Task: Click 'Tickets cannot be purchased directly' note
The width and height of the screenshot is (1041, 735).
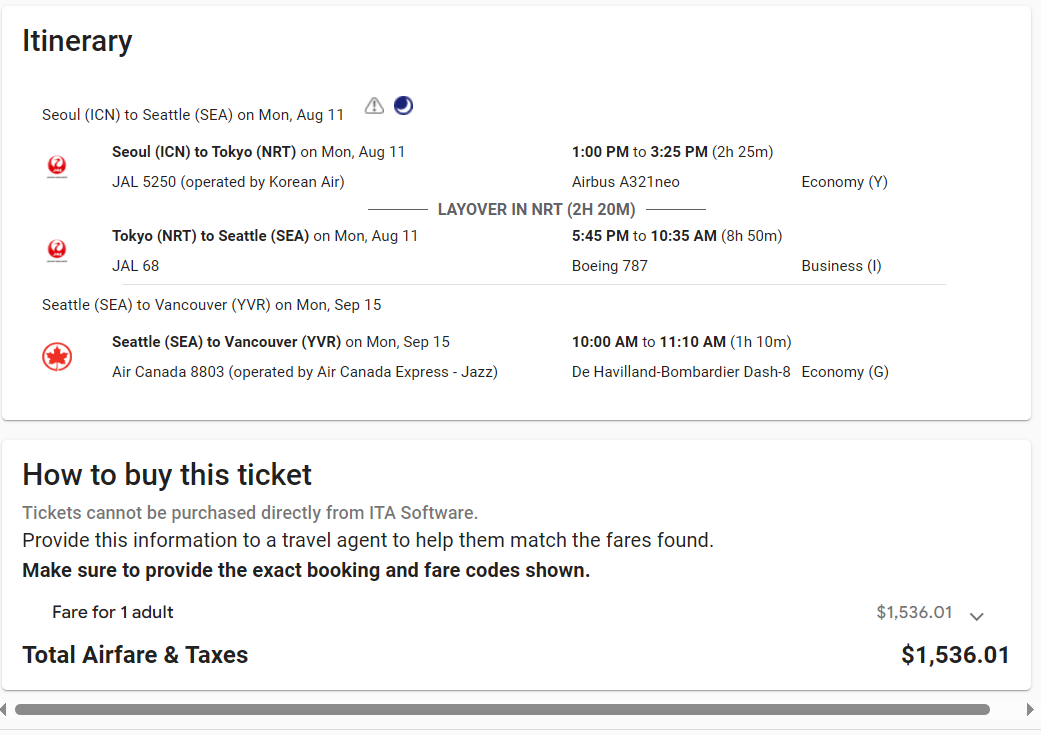Action: tap(250, 513)
